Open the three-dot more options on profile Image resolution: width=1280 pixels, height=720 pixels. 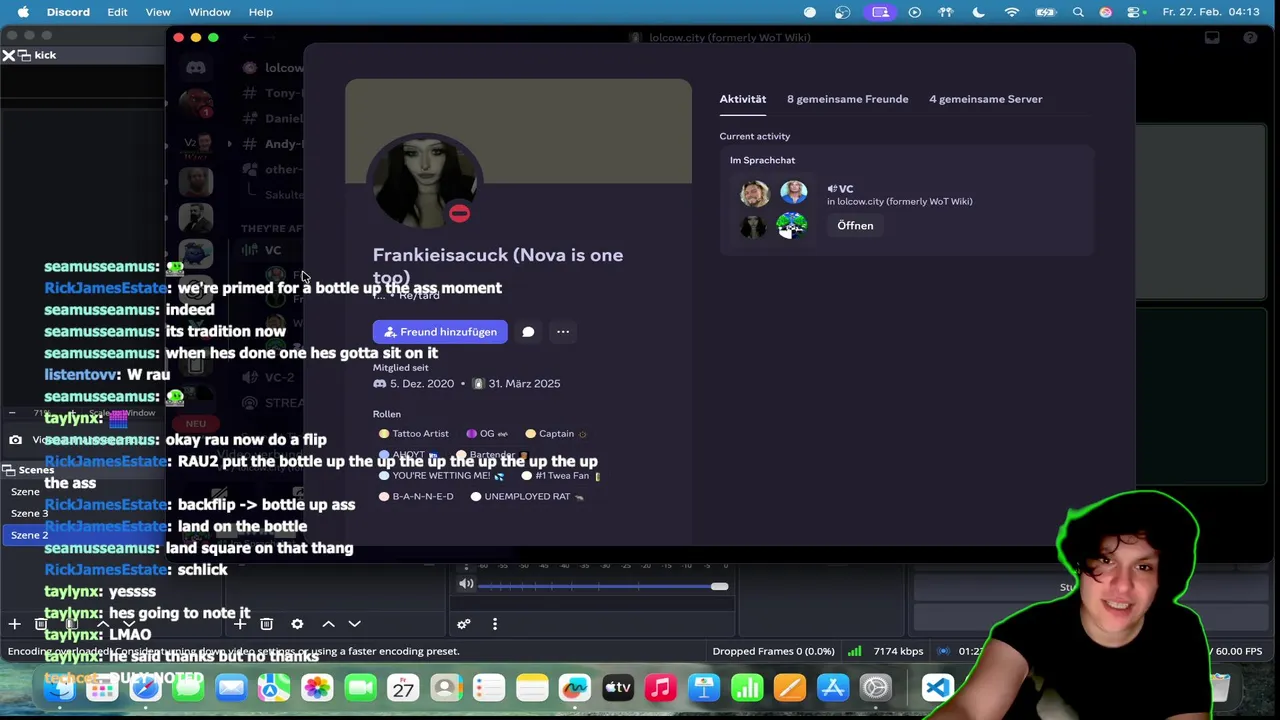tap(563, 332)
